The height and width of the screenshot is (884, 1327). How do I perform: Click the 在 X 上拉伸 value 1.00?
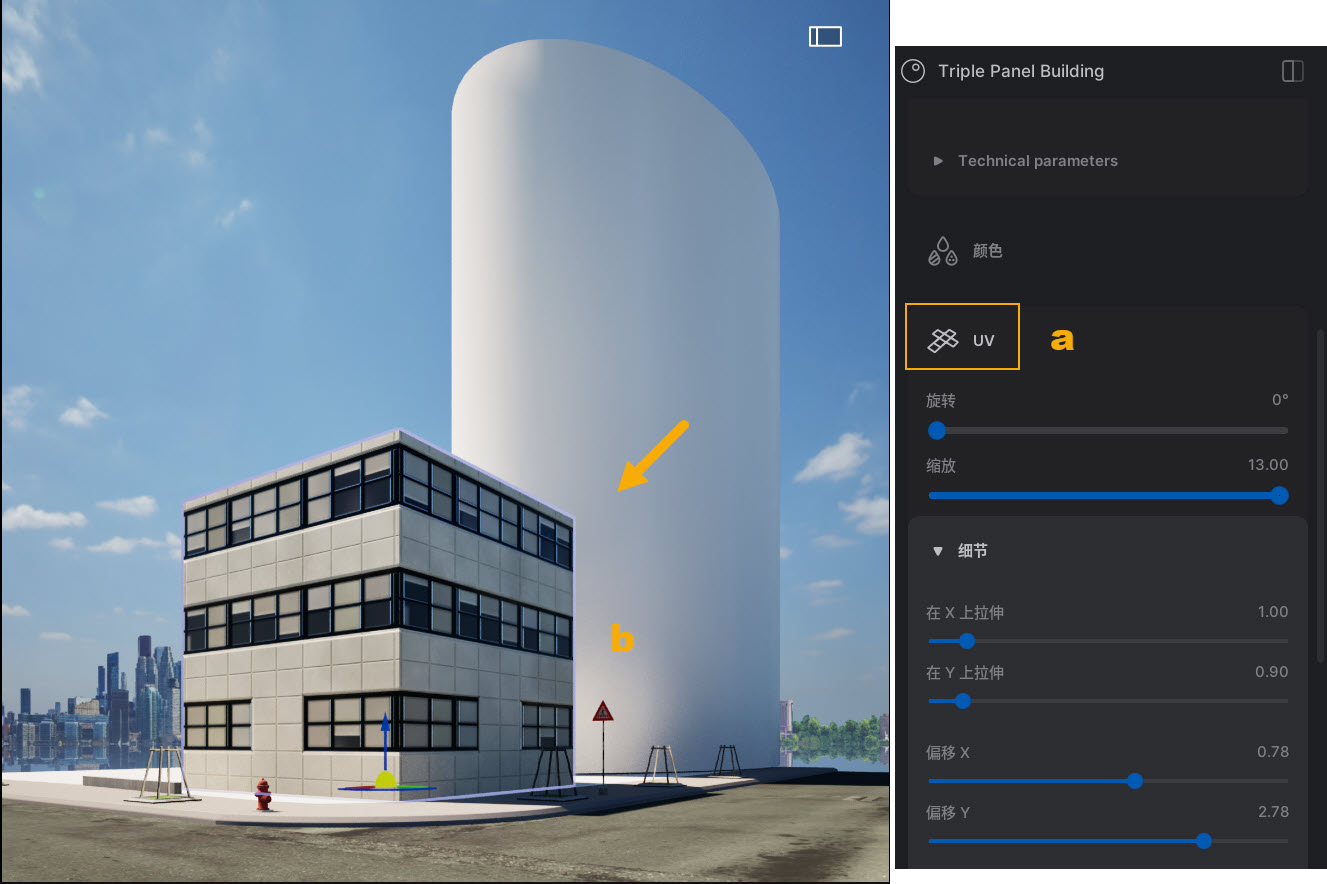click(x=1273, y=612)
